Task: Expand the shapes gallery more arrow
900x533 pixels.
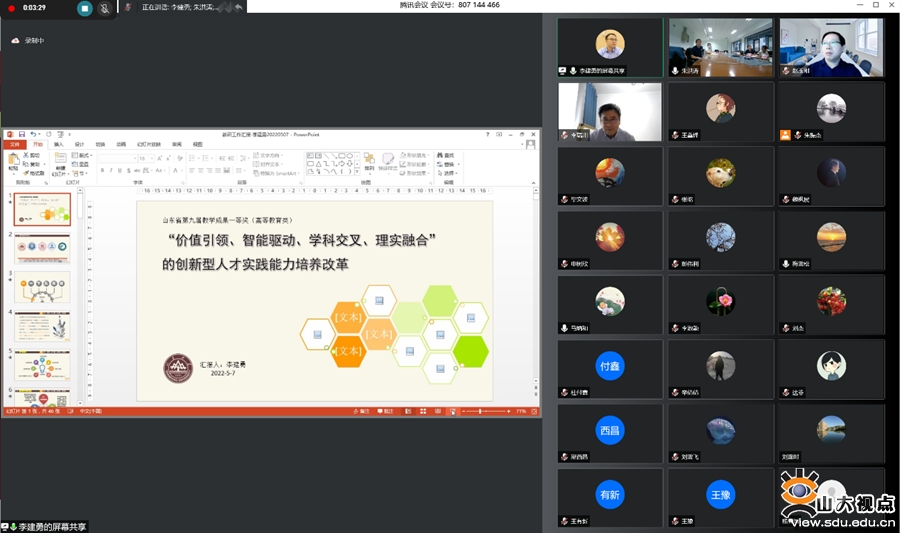Action: 357,172
